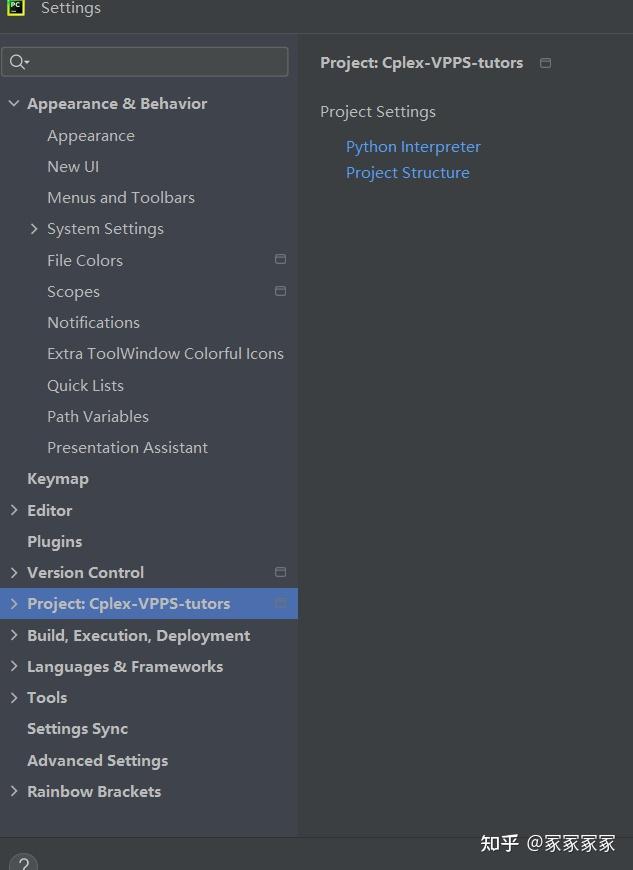
Task: Click the PyCharm logo icon
Action: (15, 7)
